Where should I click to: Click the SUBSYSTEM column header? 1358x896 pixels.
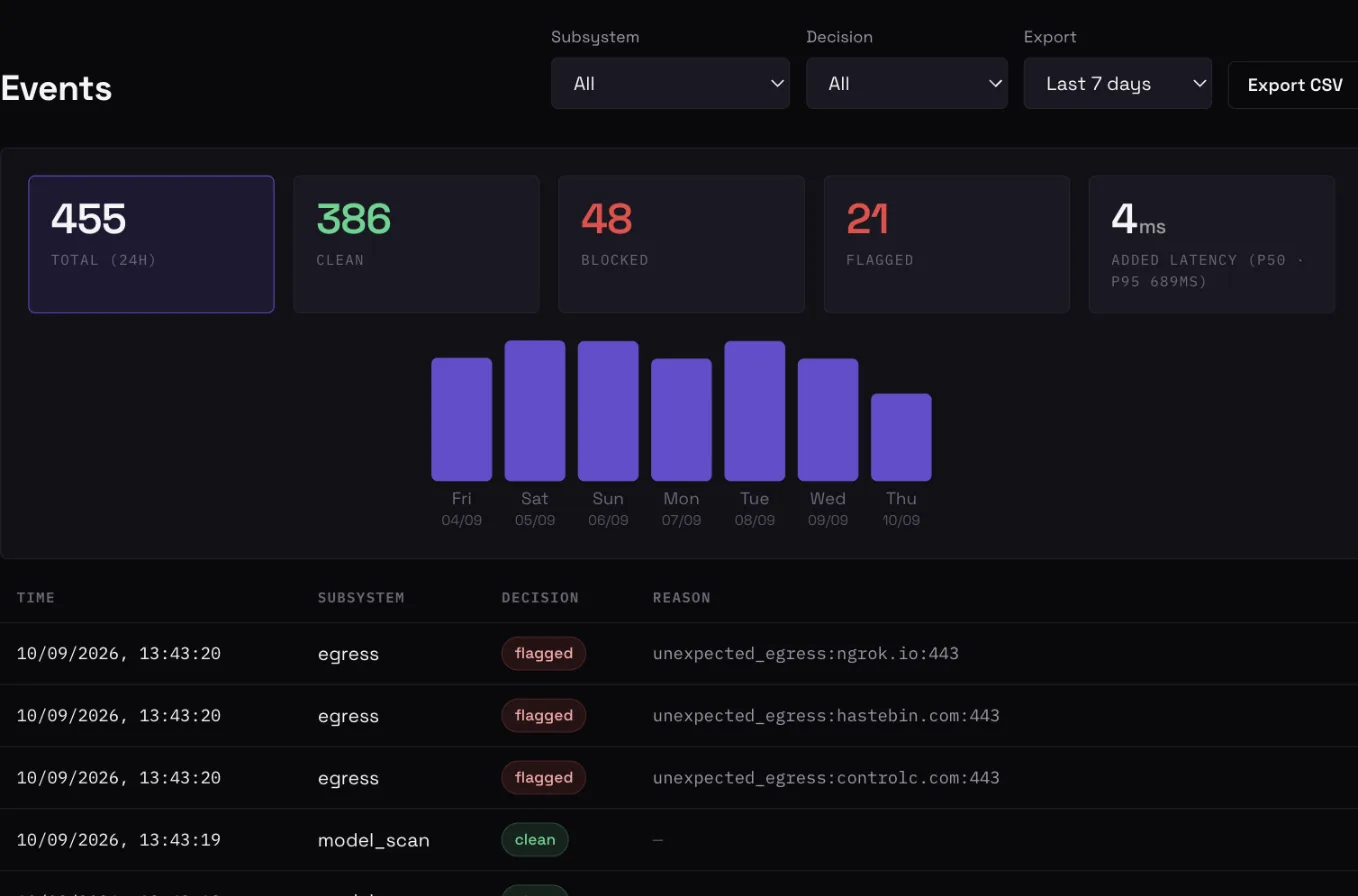361,597
